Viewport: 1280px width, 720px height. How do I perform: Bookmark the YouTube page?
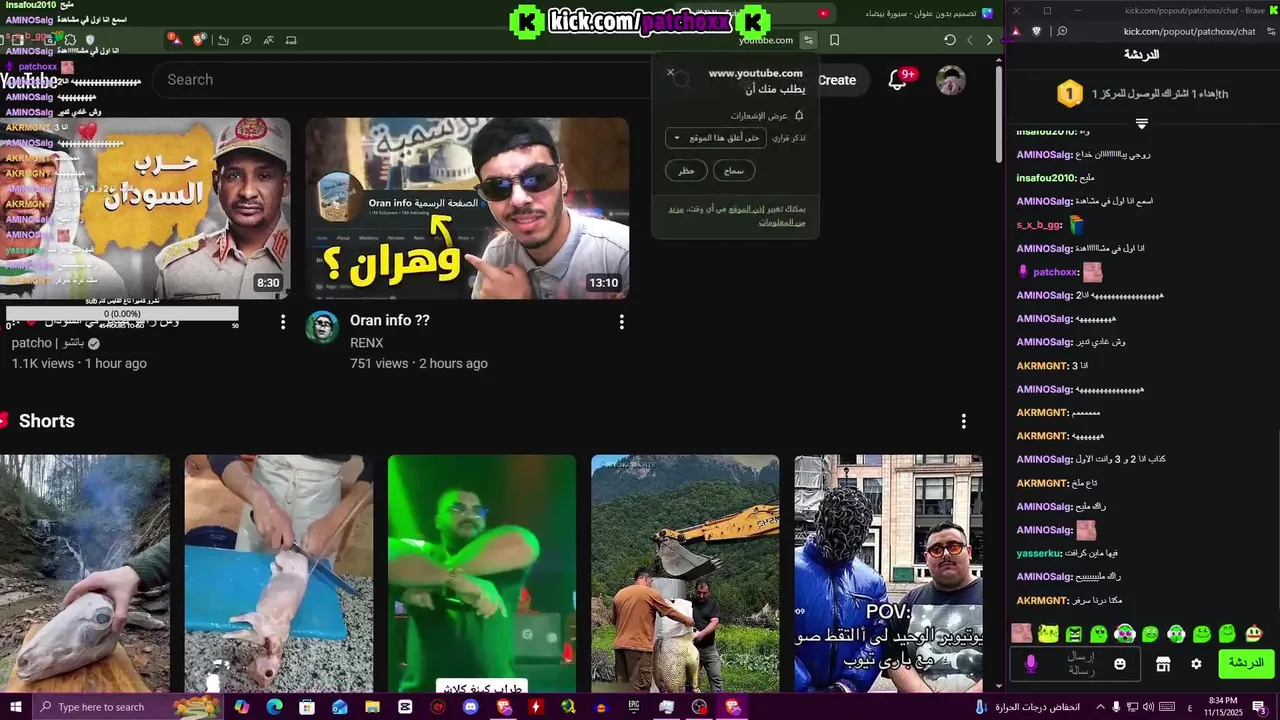(835, 40)
